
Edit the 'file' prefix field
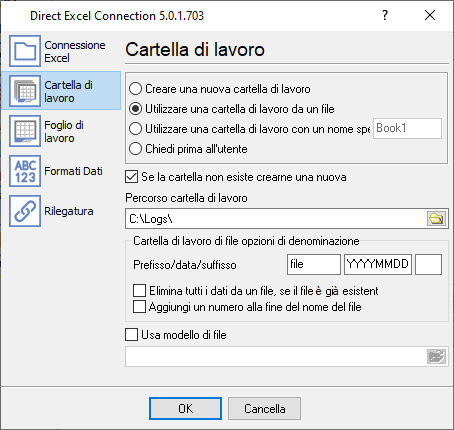point(314,265)
